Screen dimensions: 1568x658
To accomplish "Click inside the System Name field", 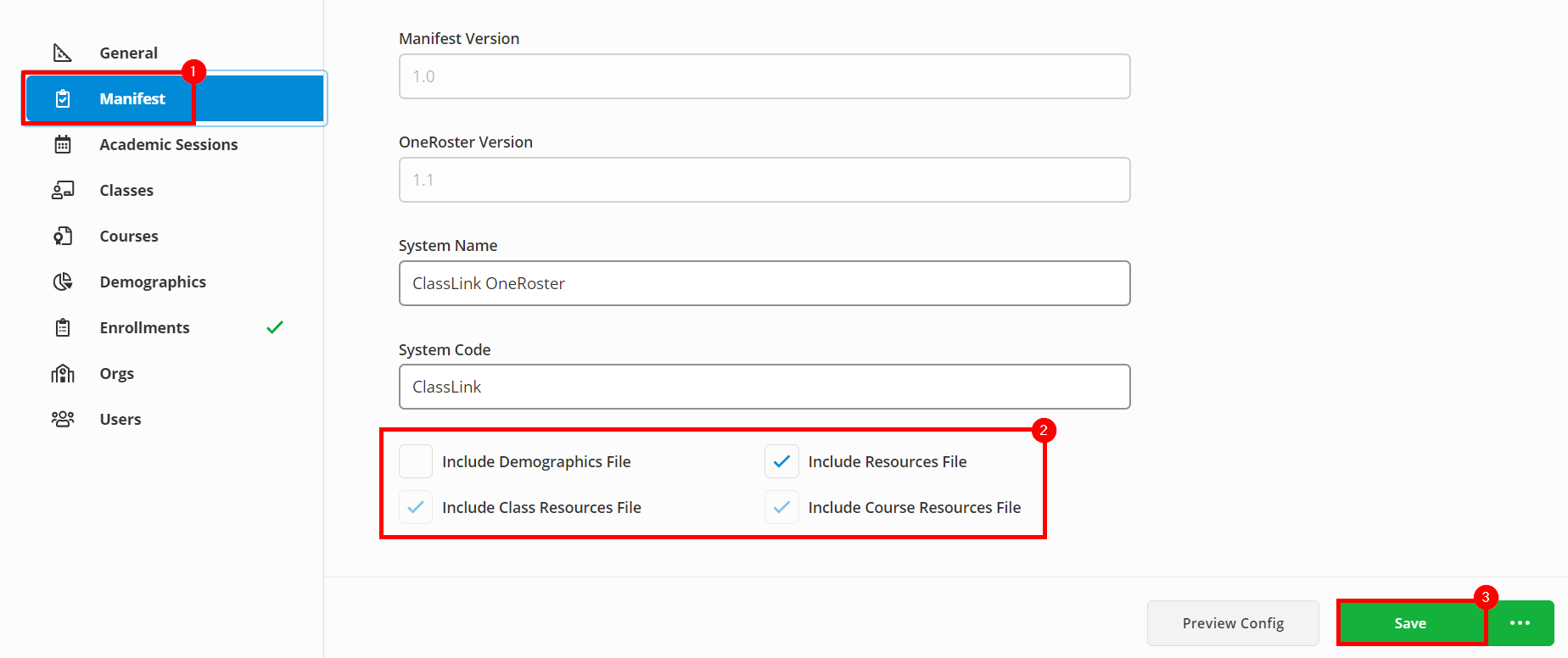I will click(x=764, y=283).
